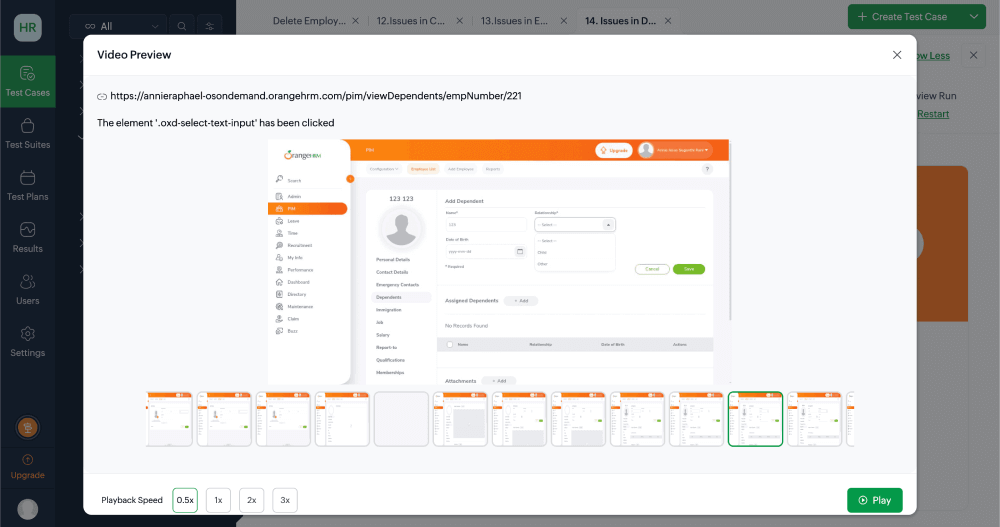Close the Video Preview dialog
The height and width of the screenshot is (527, 1000).
pyautogui.click(x=897, y=55)
